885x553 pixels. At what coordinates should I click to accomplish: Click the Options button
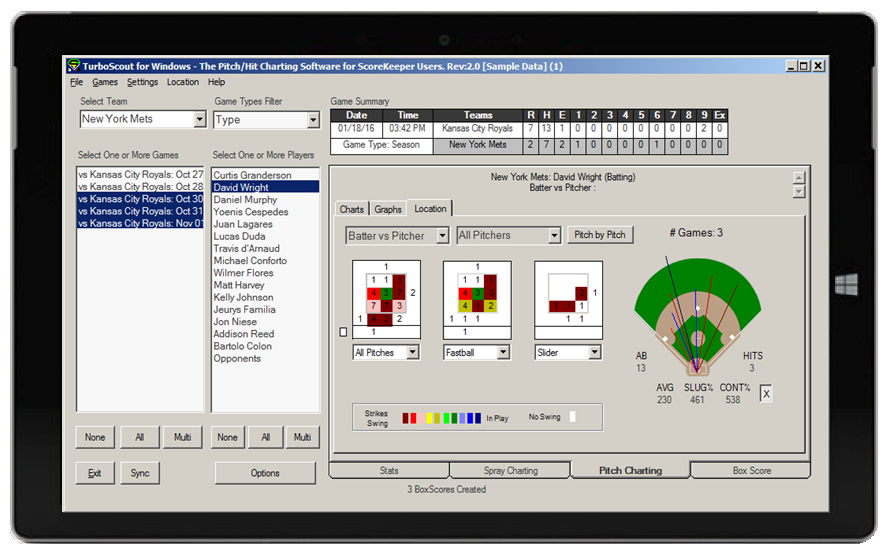click(265, 473)
